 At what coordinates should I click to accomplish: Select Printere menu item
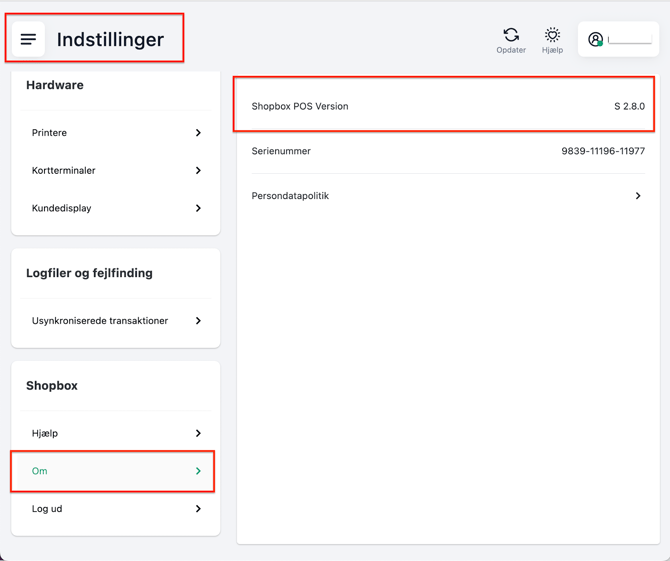tap(50, 133)
